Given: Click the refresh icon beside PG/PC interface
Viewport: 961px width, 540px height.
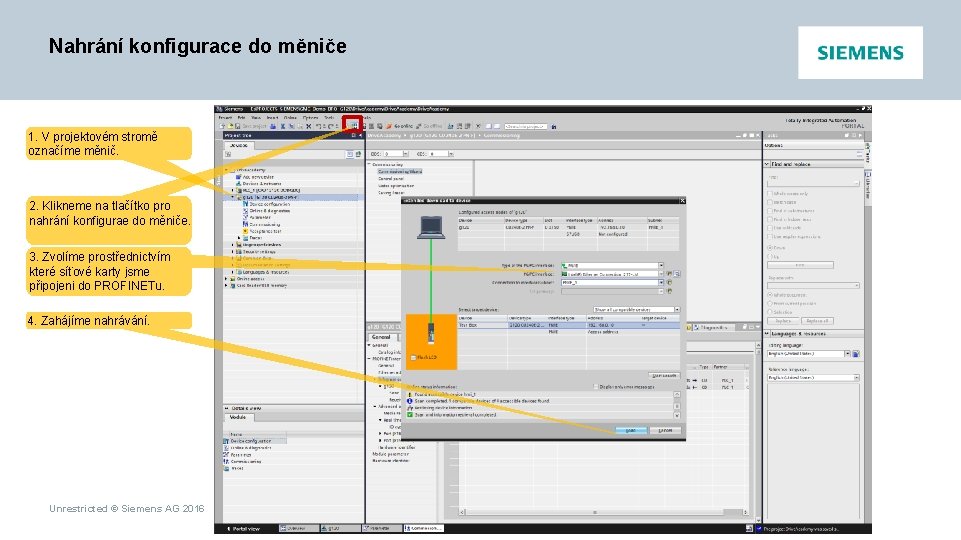Looking at the screenshot, I should tap(669, 274).
